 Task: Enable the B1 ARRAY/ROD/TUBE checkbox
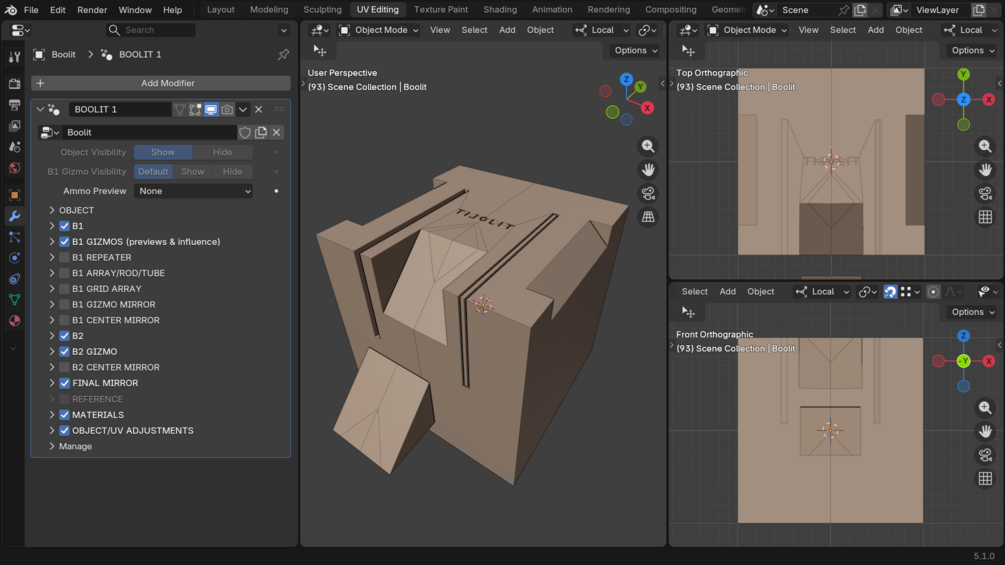coord(64,273)
